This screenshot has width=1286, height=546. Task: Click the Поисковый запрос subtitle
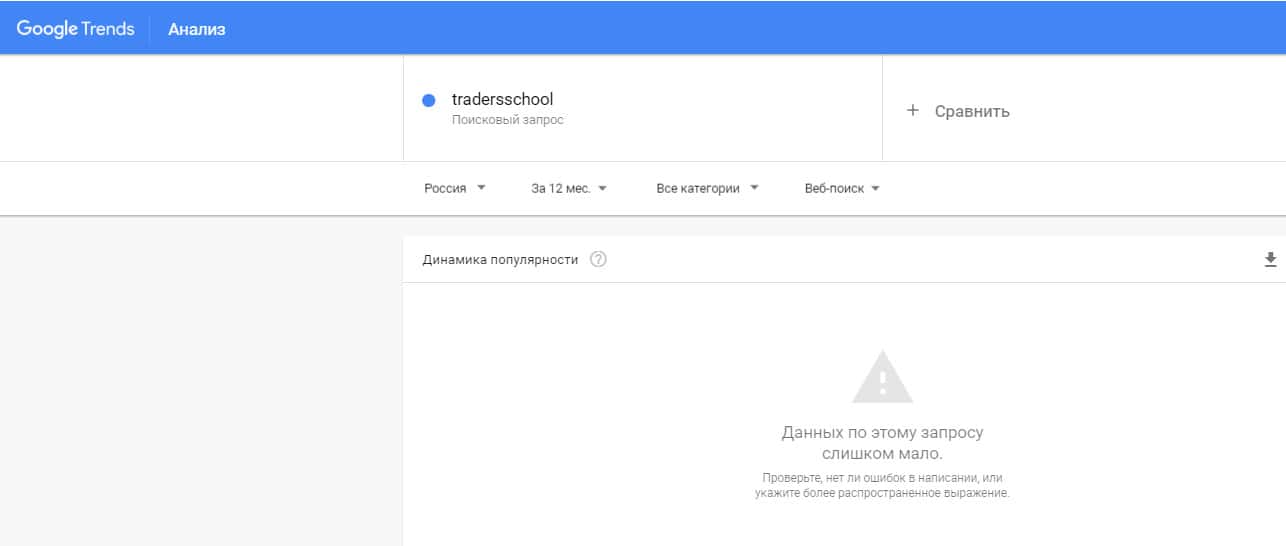coord(507,120)
